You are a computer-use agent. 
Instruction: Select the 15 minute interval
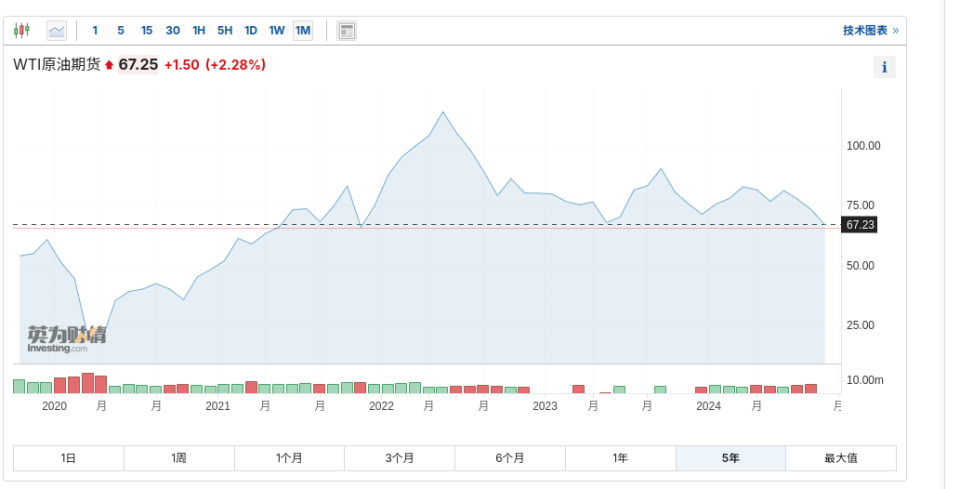[146, 30]
